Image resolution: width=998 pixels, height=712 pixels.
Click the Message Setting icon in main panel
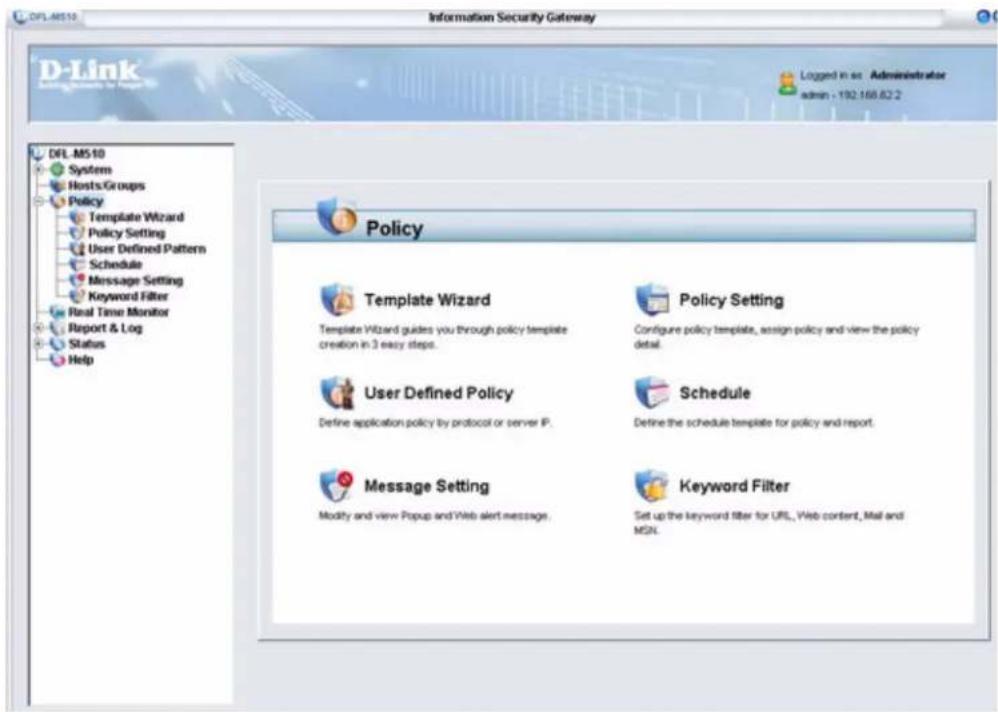tap(337, 485)
